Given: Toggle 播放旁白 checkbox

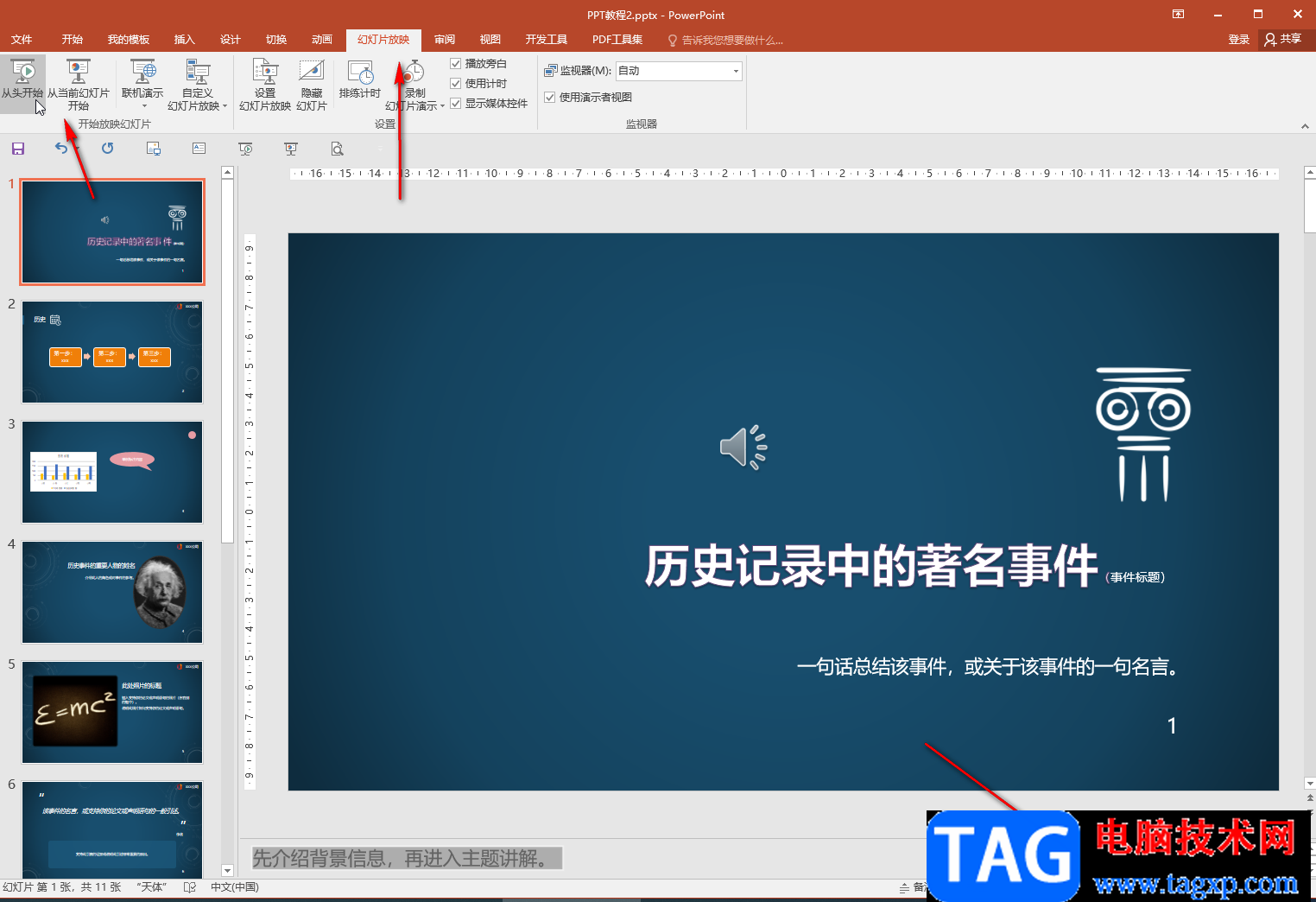Looking at the screenshot, I should pos(456,63).
